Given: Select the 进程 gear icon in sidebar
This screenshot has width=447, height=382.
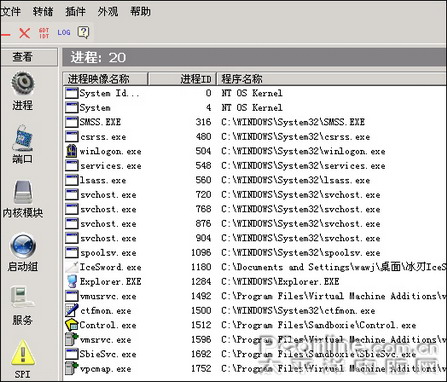Looking at the screenshot, I should point(23,83).
